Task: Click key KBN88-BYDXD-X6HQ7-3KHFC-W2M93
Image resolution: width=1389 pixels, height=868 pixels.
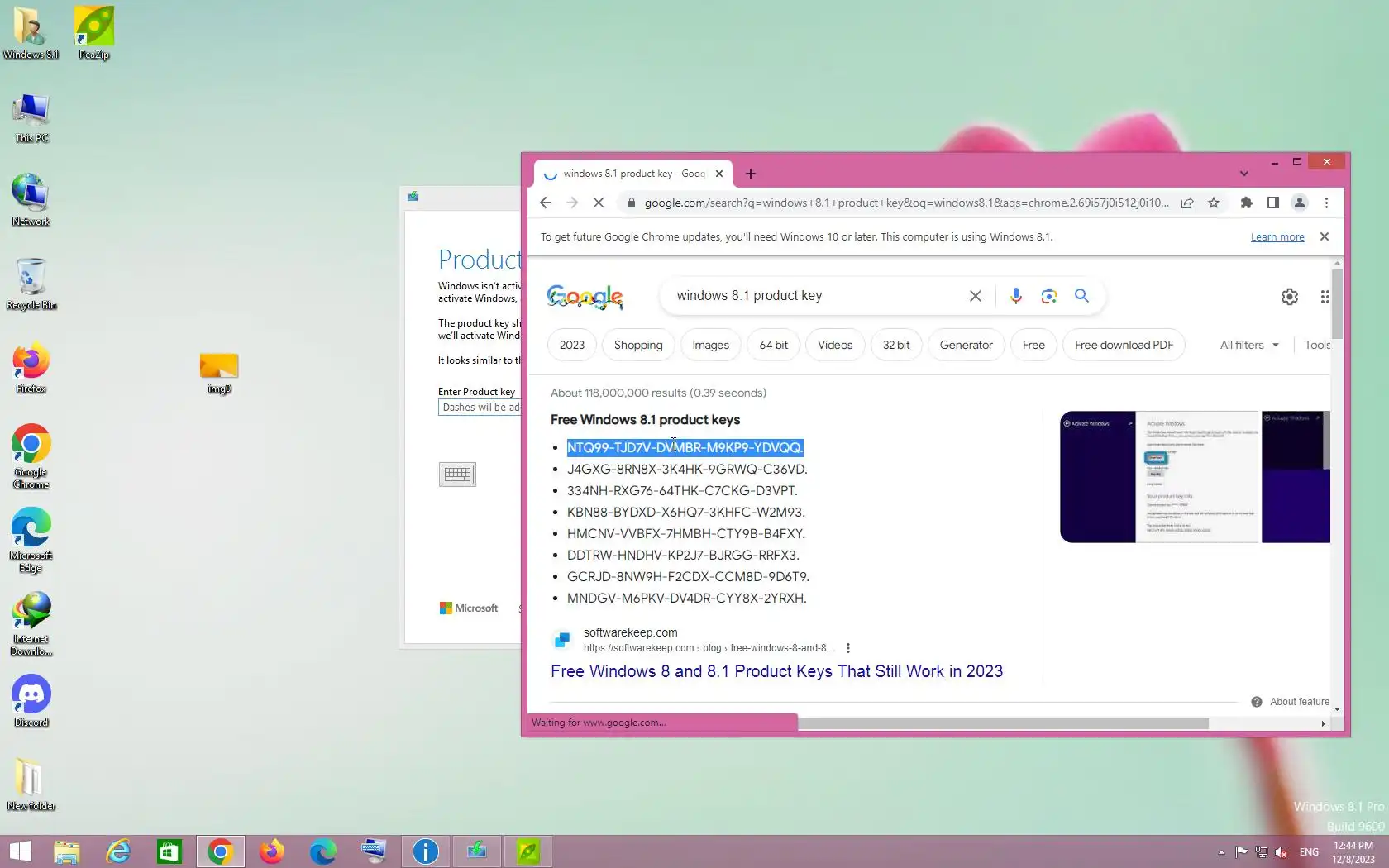Action: (x=686, y=512)
